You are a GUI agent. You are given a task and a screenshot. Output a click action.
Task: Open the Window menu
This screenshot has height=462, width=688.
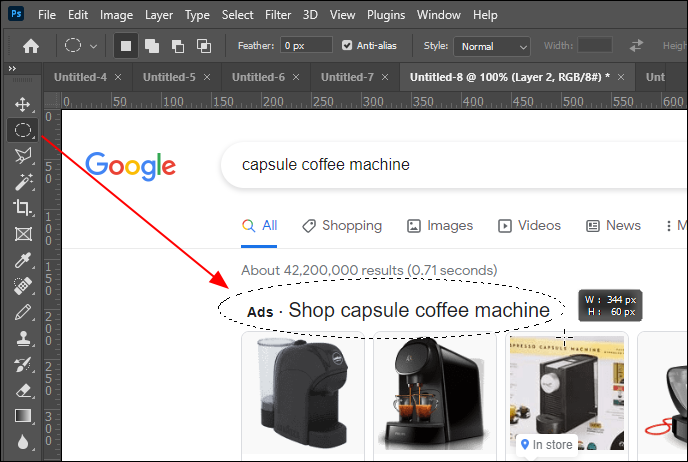pos(438,15)
